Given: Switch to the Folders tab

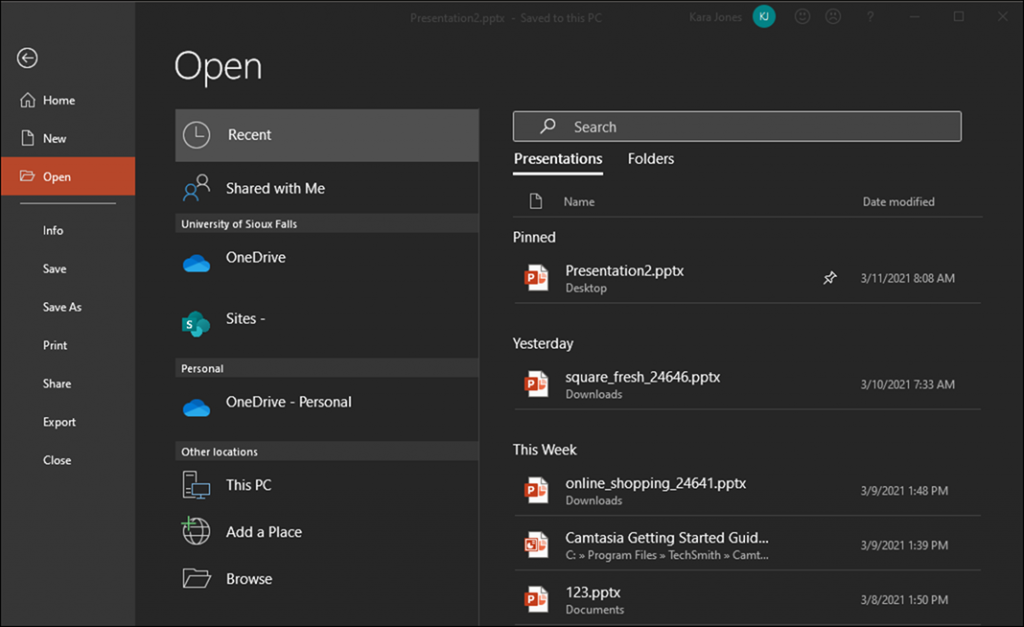Looking at the screenshot, I should pyautogui.click(x=650, y=159).
